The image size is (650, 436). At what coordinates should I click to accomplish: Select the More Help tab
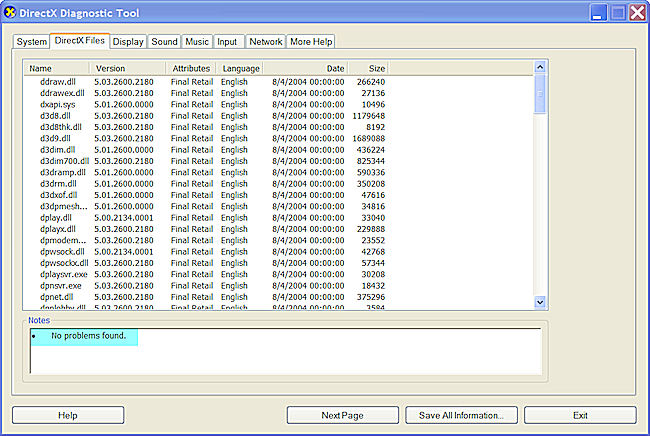point(311,42)
